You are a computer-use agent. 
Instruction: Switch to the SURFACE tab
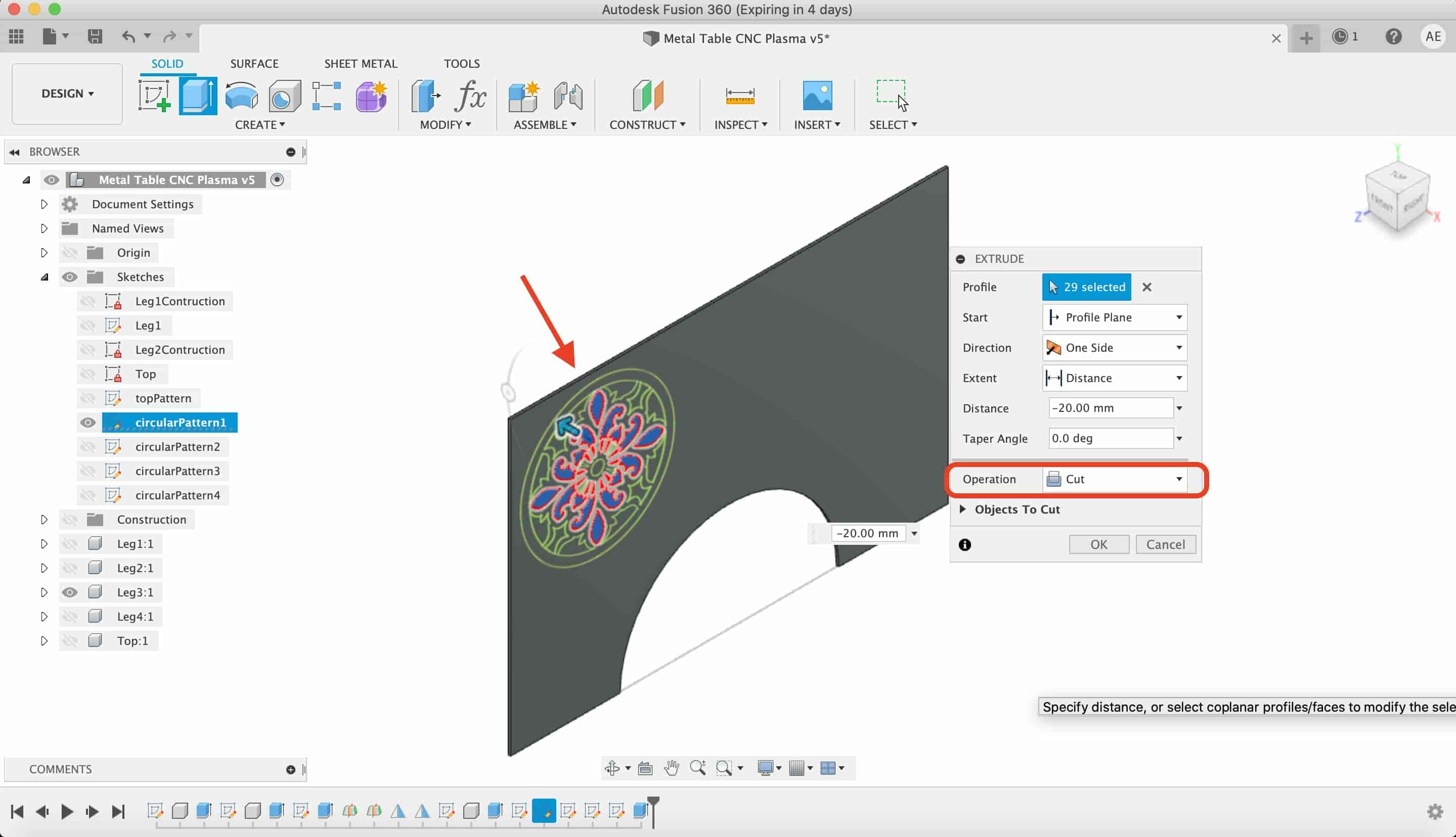tap(254, 63)
